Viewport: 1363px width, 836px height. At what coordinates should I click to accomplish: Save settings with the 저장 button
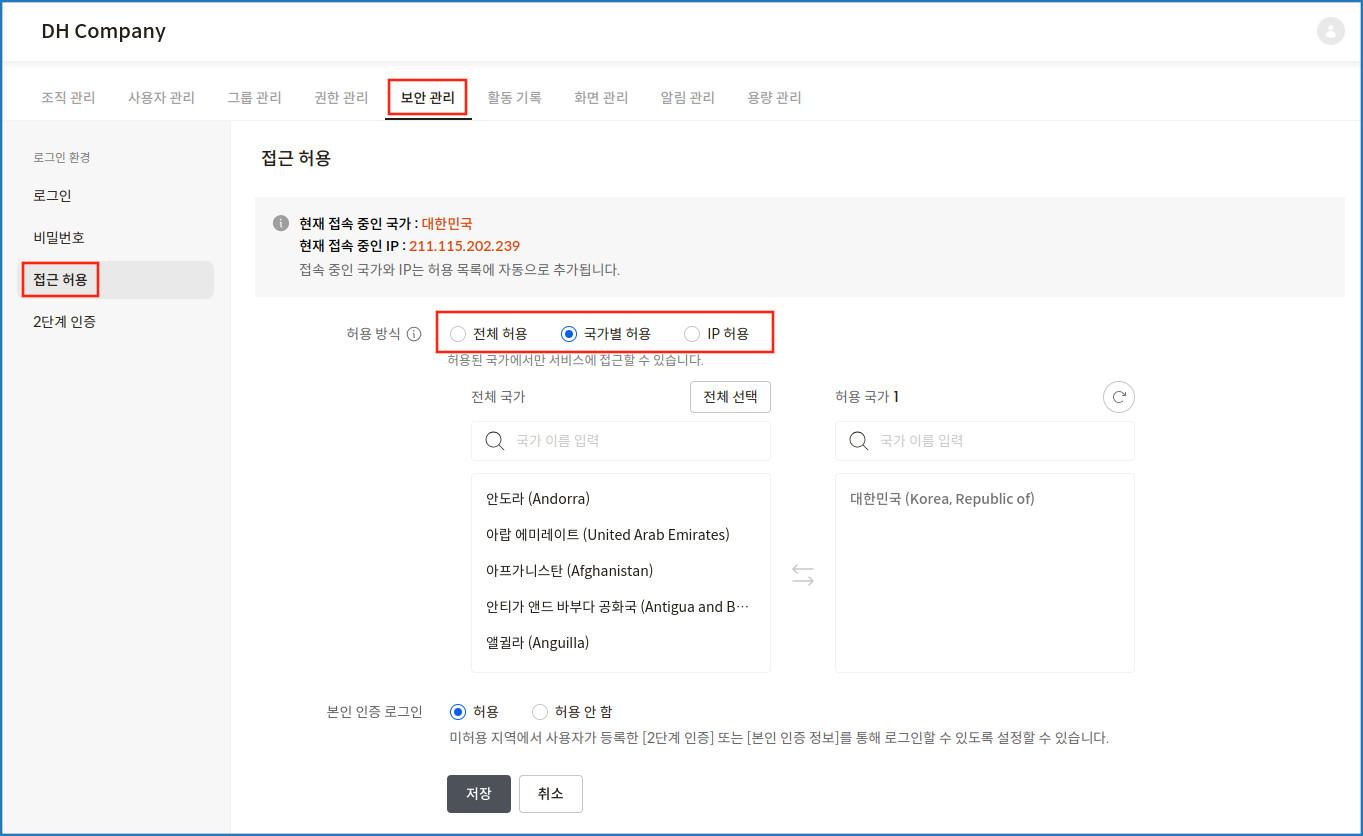tap(479, 794)
